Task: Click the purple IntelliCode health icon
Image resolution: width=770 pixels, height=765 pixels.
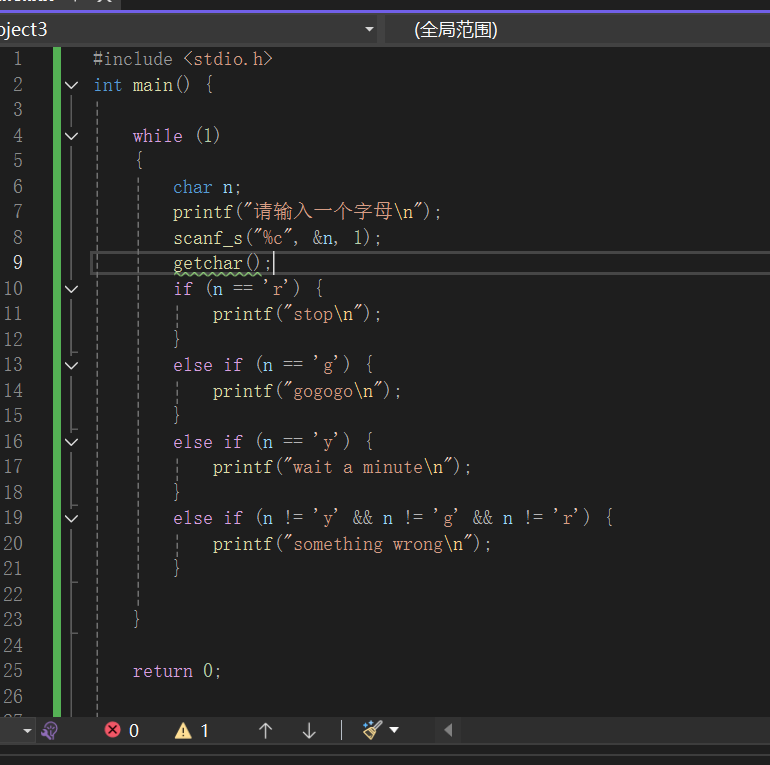Action: (x=50, y=731)
